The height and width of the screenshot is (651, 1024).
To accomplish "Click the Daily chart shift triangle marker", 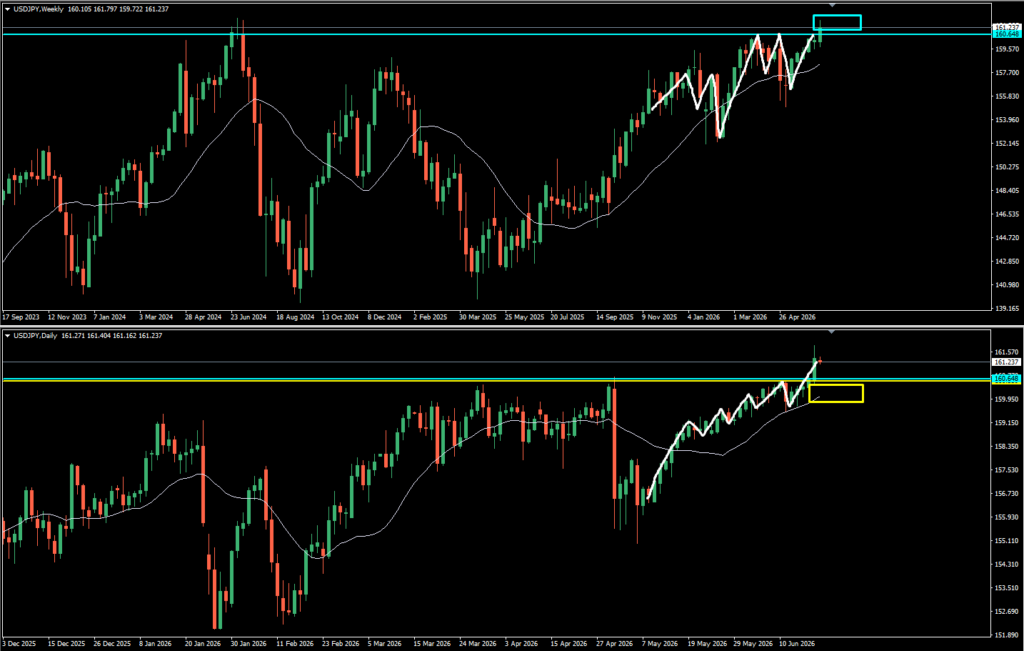I will (832, 333).
